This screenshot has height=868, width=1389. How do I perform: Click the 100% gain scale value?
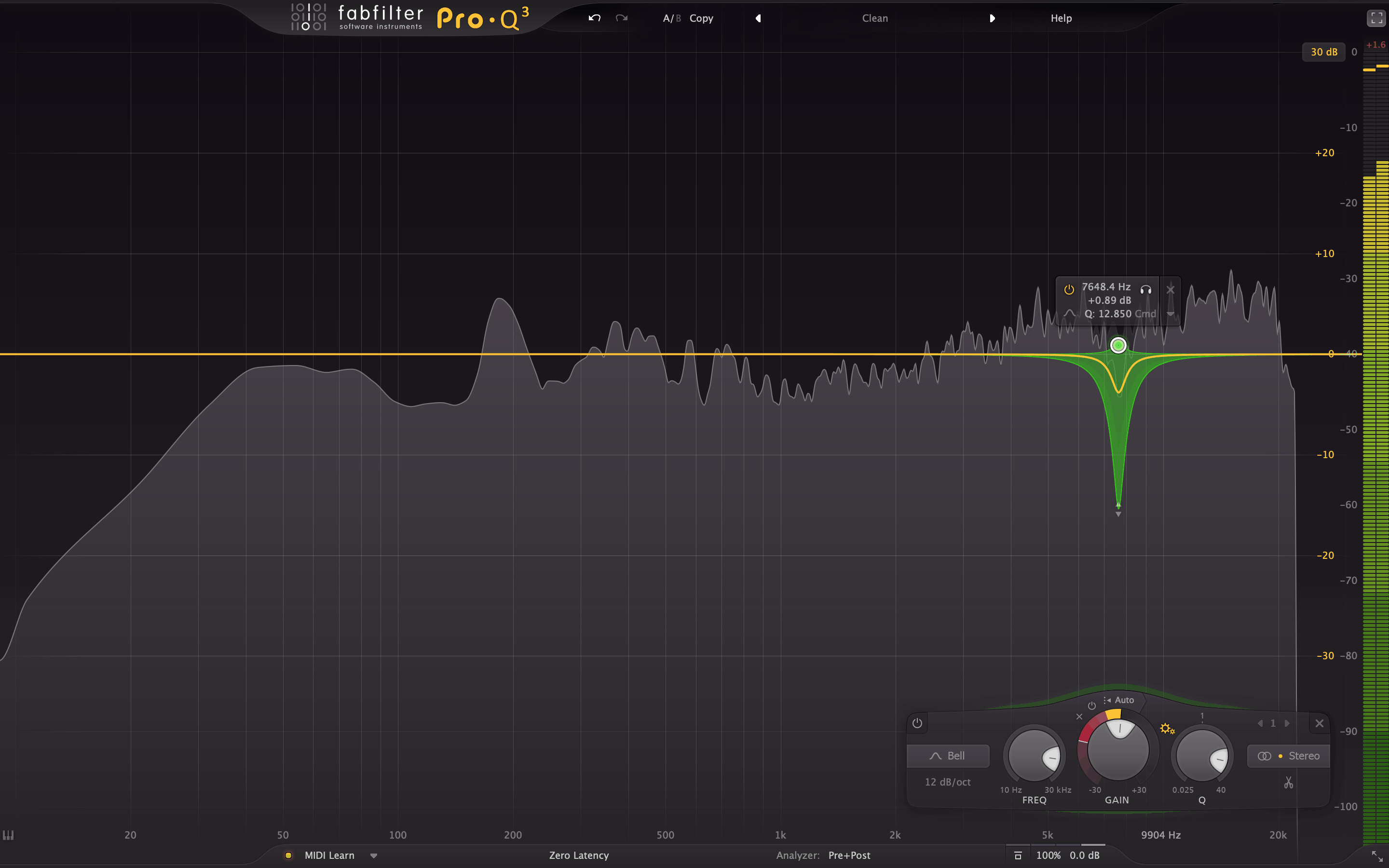coord(1048,855)
